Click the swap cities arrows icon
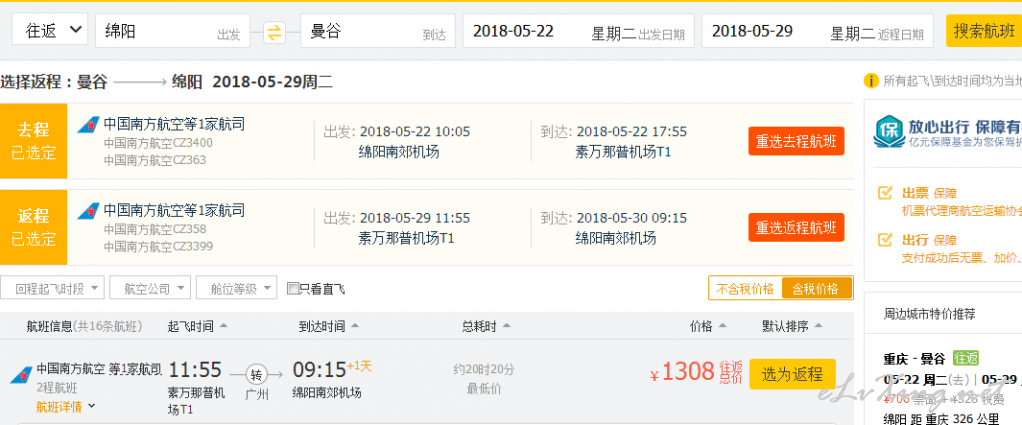The height and width of the screenshot is (425, 1022). pyautogui.click(x=275, y=32)
